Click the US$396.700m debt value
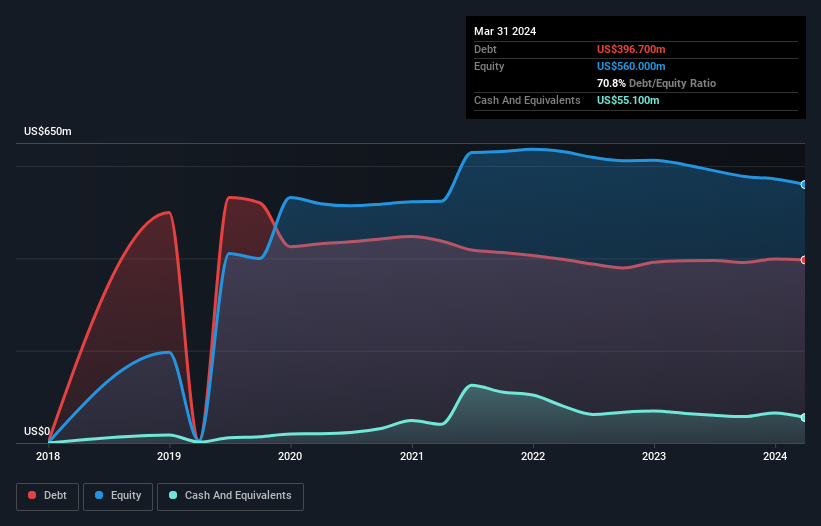 pos(631,49)
